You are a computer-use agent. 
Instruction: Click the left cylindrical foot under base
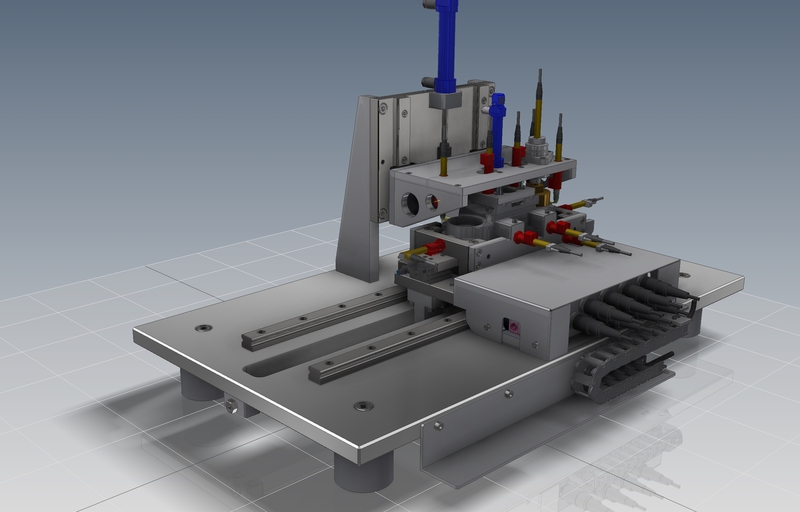tap(200, 384)
